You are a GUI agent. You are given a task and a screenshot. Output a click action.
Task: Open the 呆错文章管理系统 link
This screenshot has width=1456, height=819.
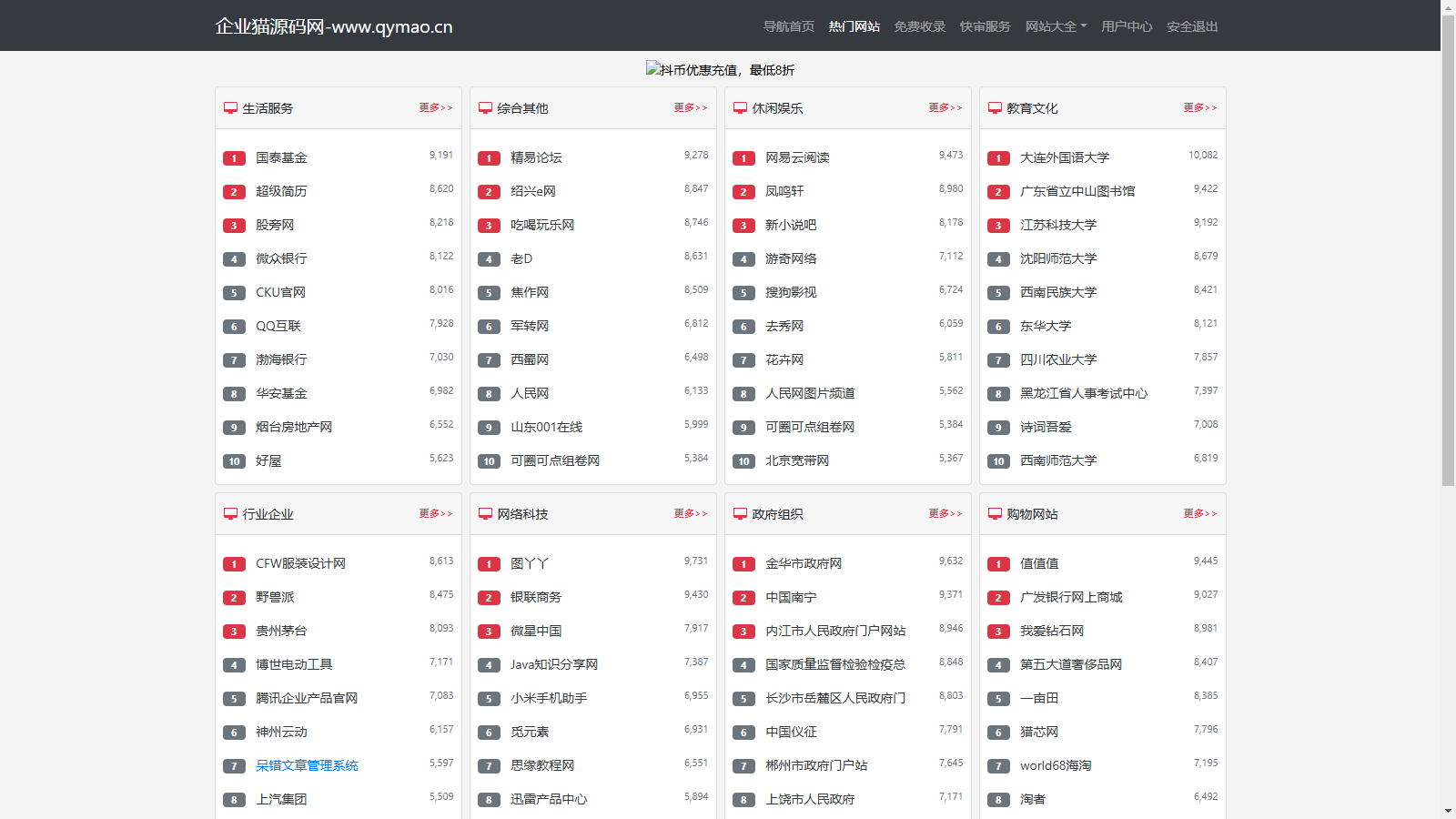(x=307, y=765)
